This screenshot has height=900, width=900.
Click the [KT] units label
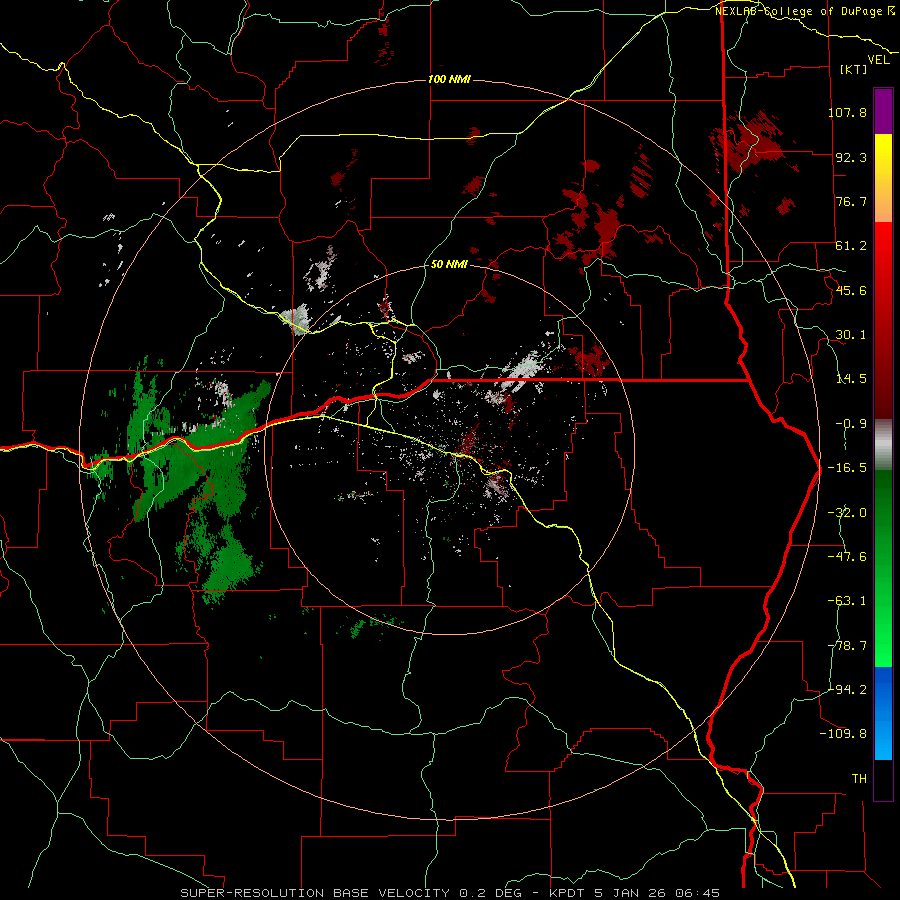pos(854,69)
